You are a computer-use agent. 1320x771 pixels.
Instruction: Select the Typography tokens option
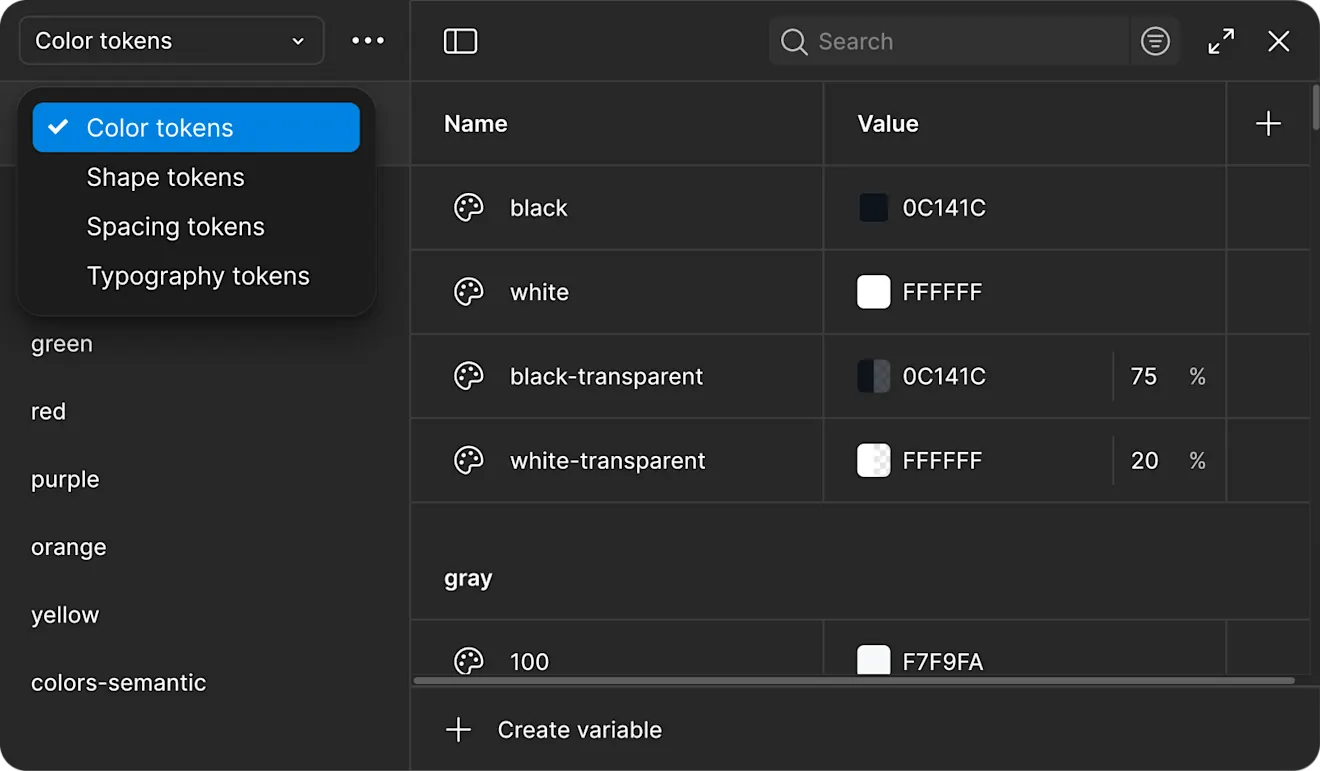pyautogui.click(x=198, y=275)
